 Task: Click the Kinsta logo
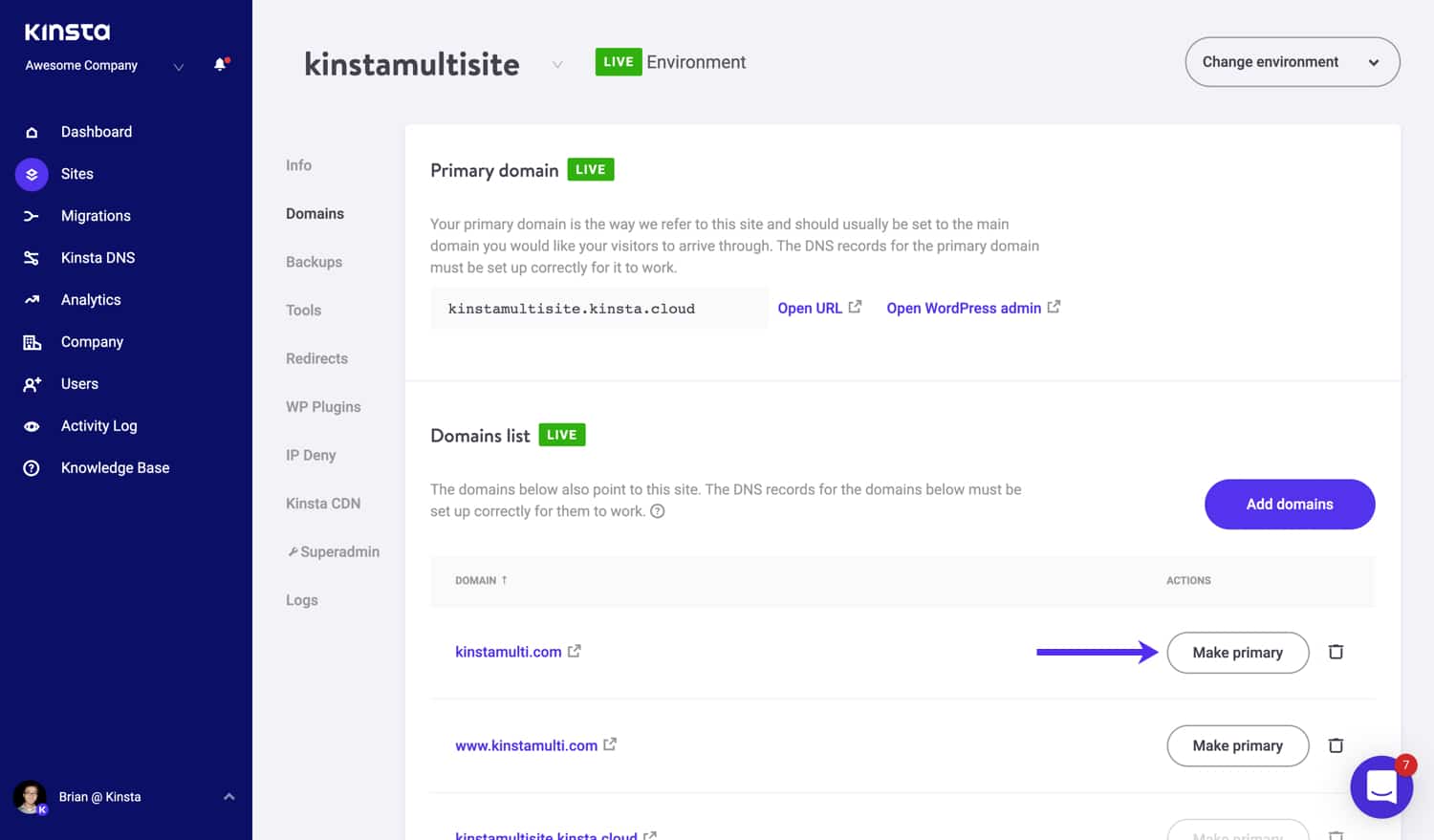coord(67,32)
